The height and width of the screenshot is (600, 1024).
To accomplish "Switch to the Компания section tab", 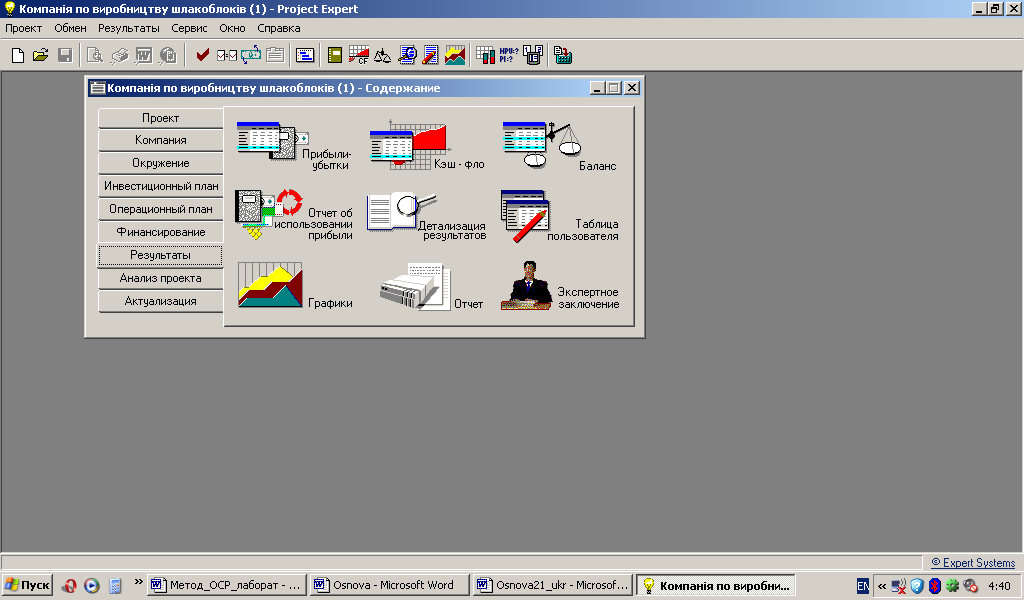I will point(161,140).
